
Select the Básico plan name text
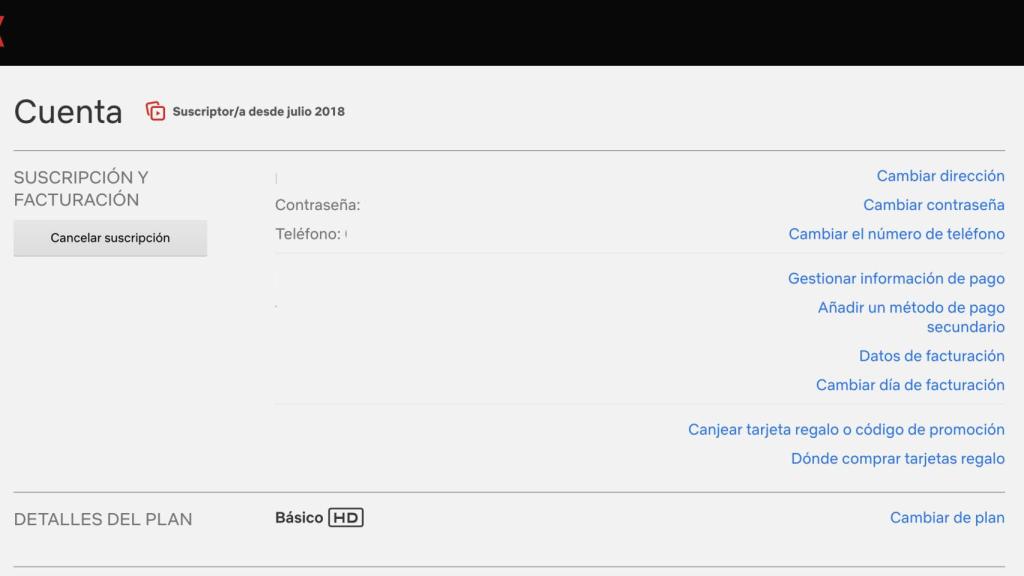(x=297, y=517)
